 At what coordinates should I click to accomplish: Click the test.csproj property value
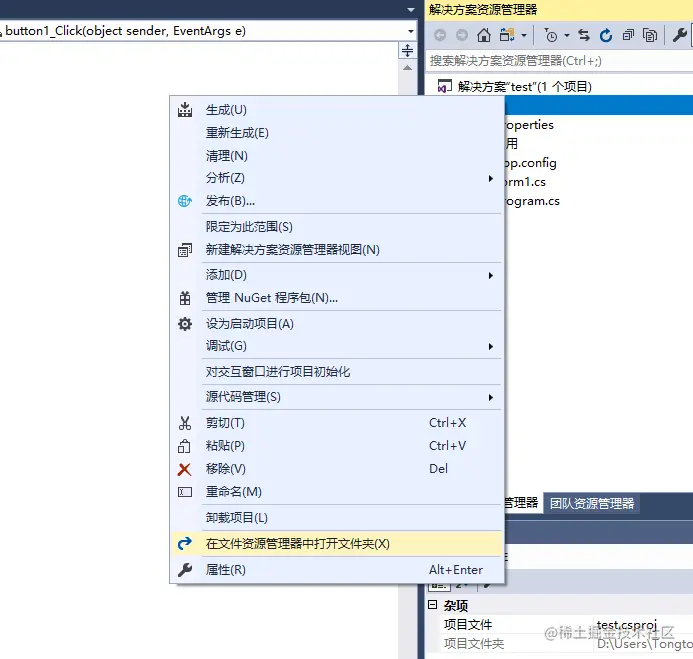pos(627,625)
